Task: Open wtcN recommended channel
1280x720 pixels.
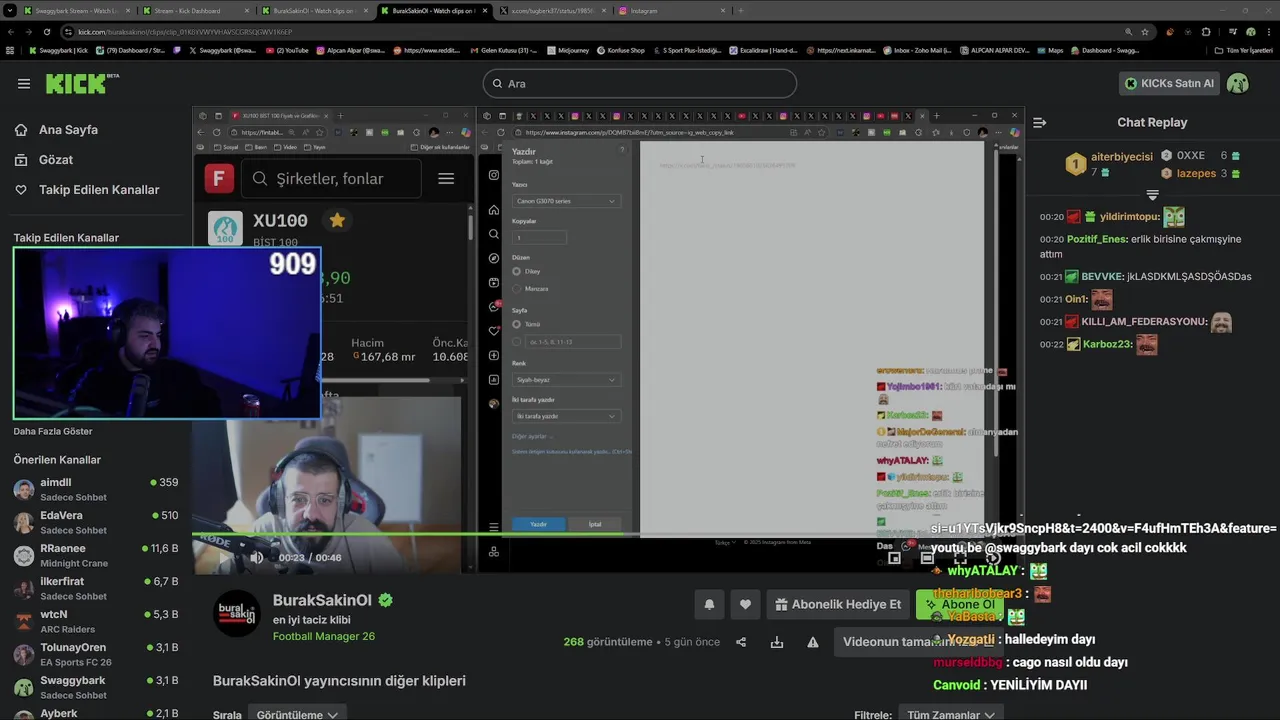Action: pos(96,621)
